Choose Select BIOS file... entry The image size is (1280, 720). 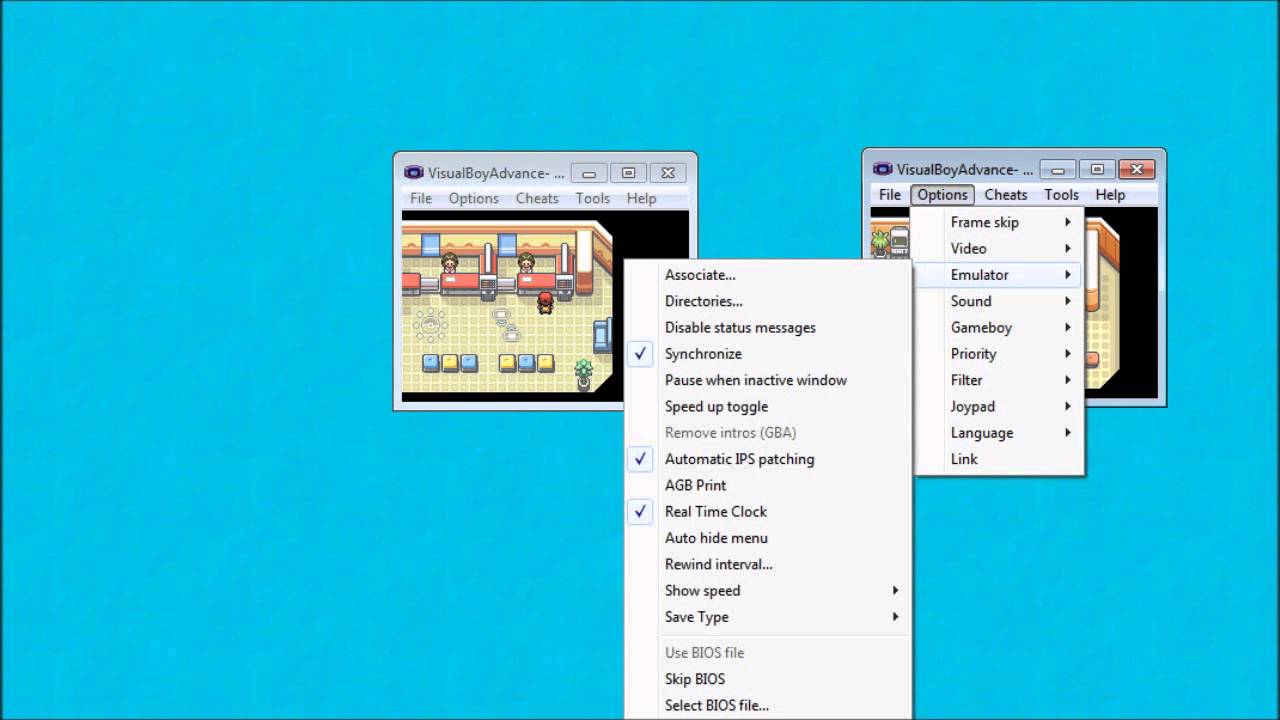point(767,705)
